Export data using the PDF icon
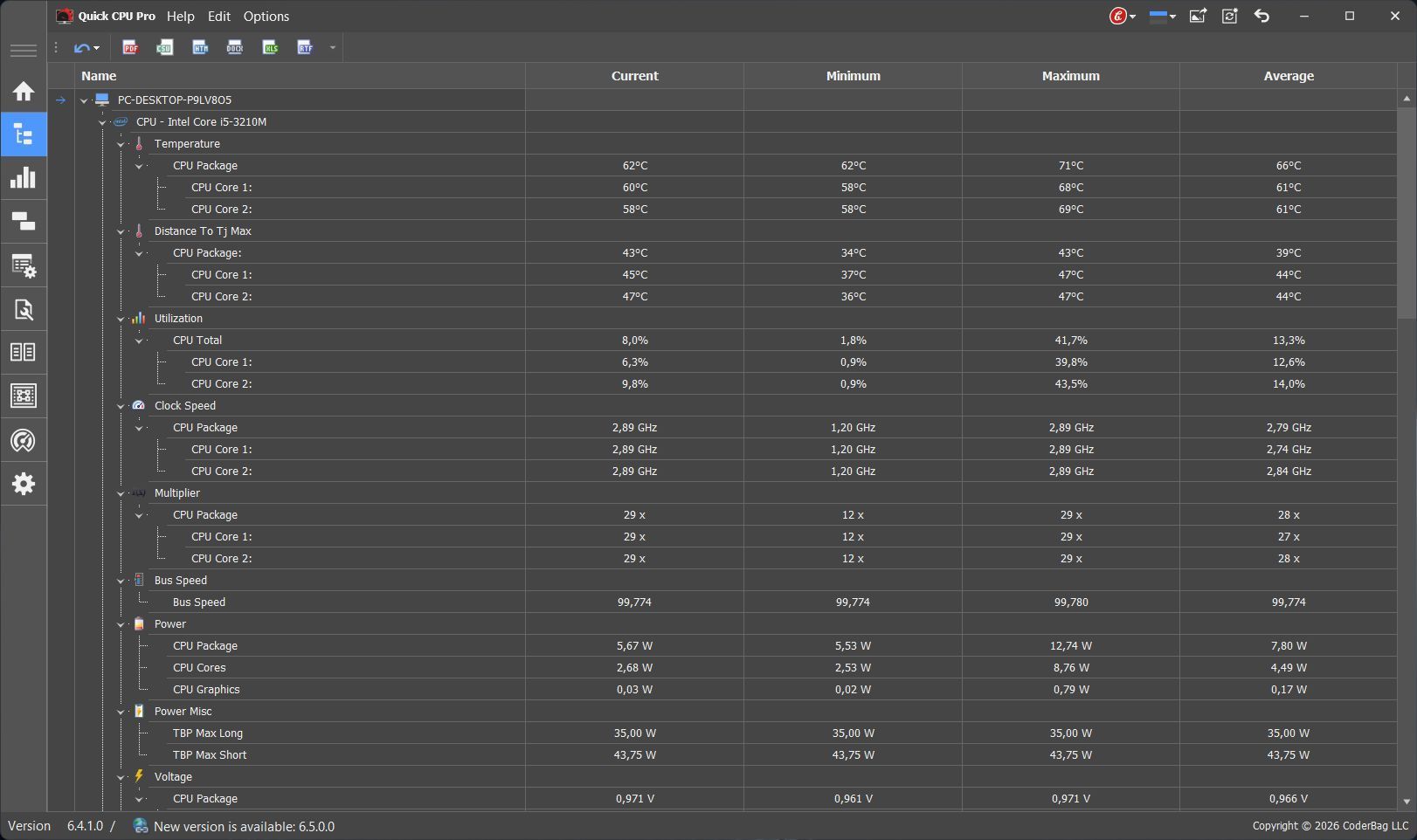 coord(130,47)
